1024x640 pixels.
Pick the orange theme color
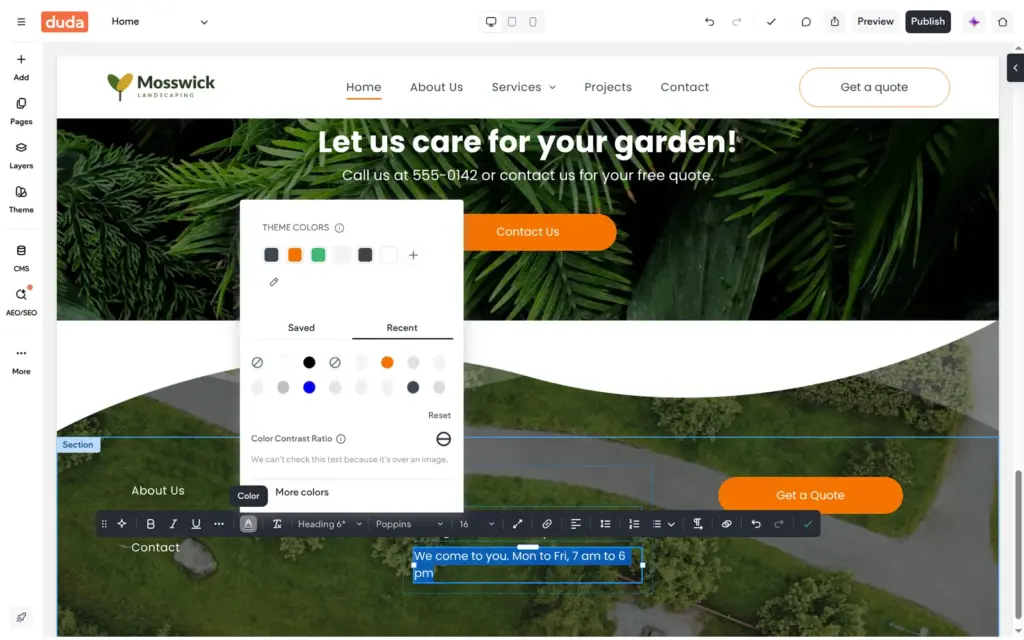(x=295, y=255)
